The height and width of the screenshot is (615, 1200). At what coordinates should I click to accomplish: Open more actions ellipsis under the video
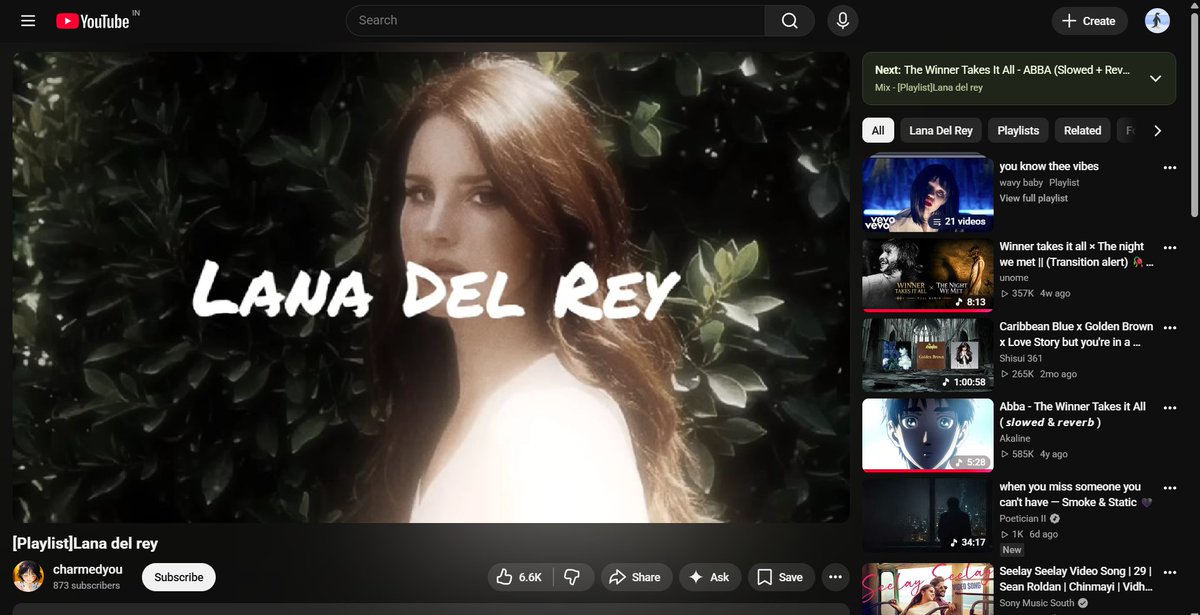pos(836,577)
